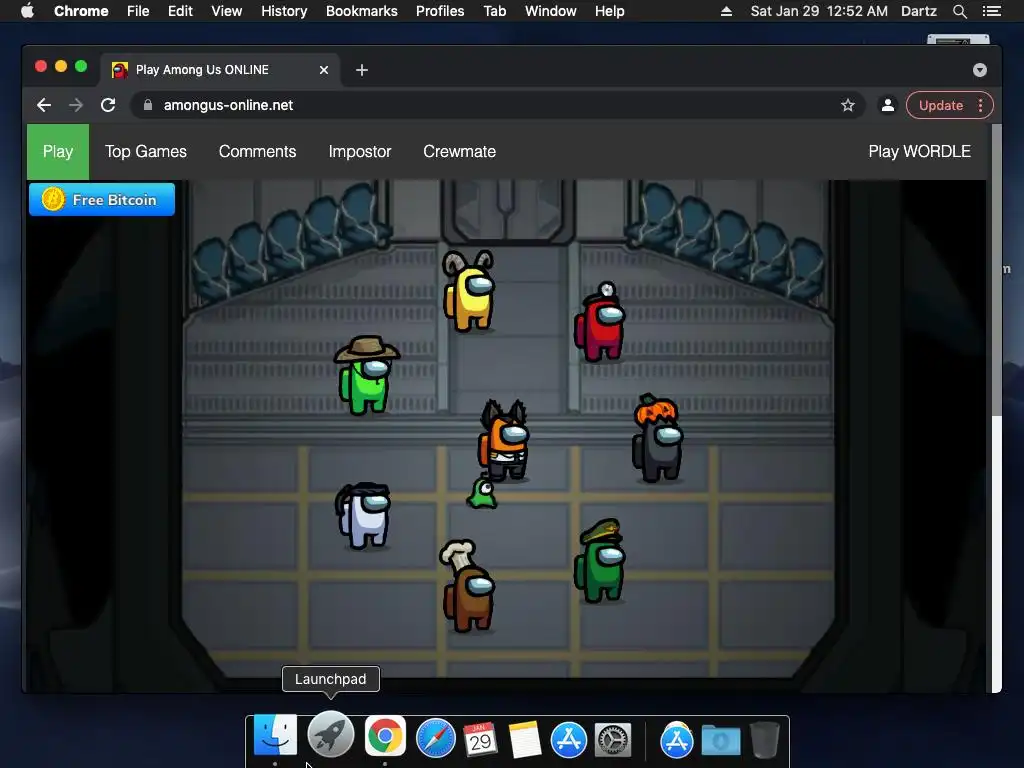
Task: Open the Bookmarks menu
Action: pyautogui.click(x=362, y=11)
